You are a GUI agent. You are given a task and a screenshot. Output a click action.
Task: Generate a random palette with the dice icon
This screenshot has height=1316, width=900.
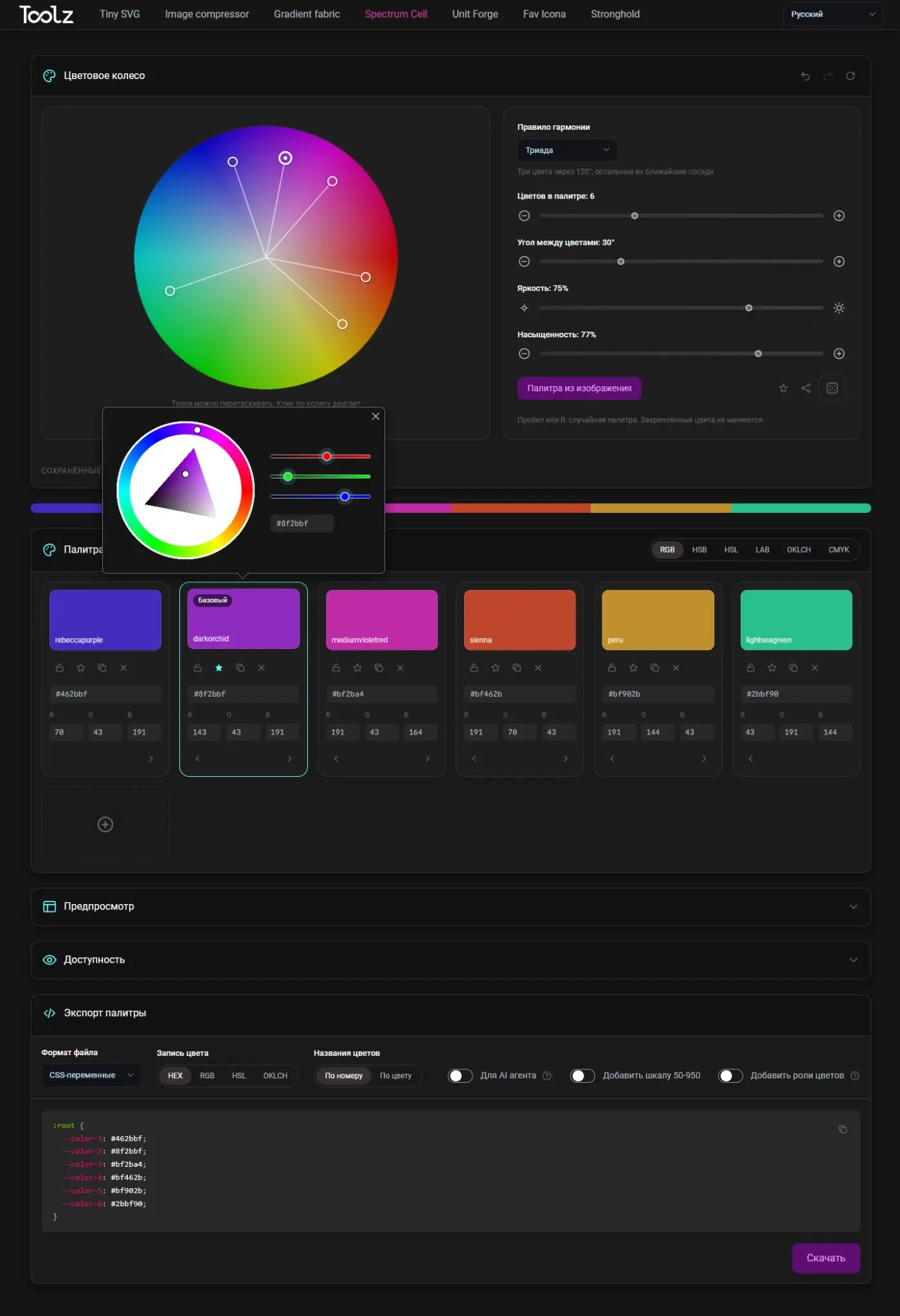tap(832, 388)
